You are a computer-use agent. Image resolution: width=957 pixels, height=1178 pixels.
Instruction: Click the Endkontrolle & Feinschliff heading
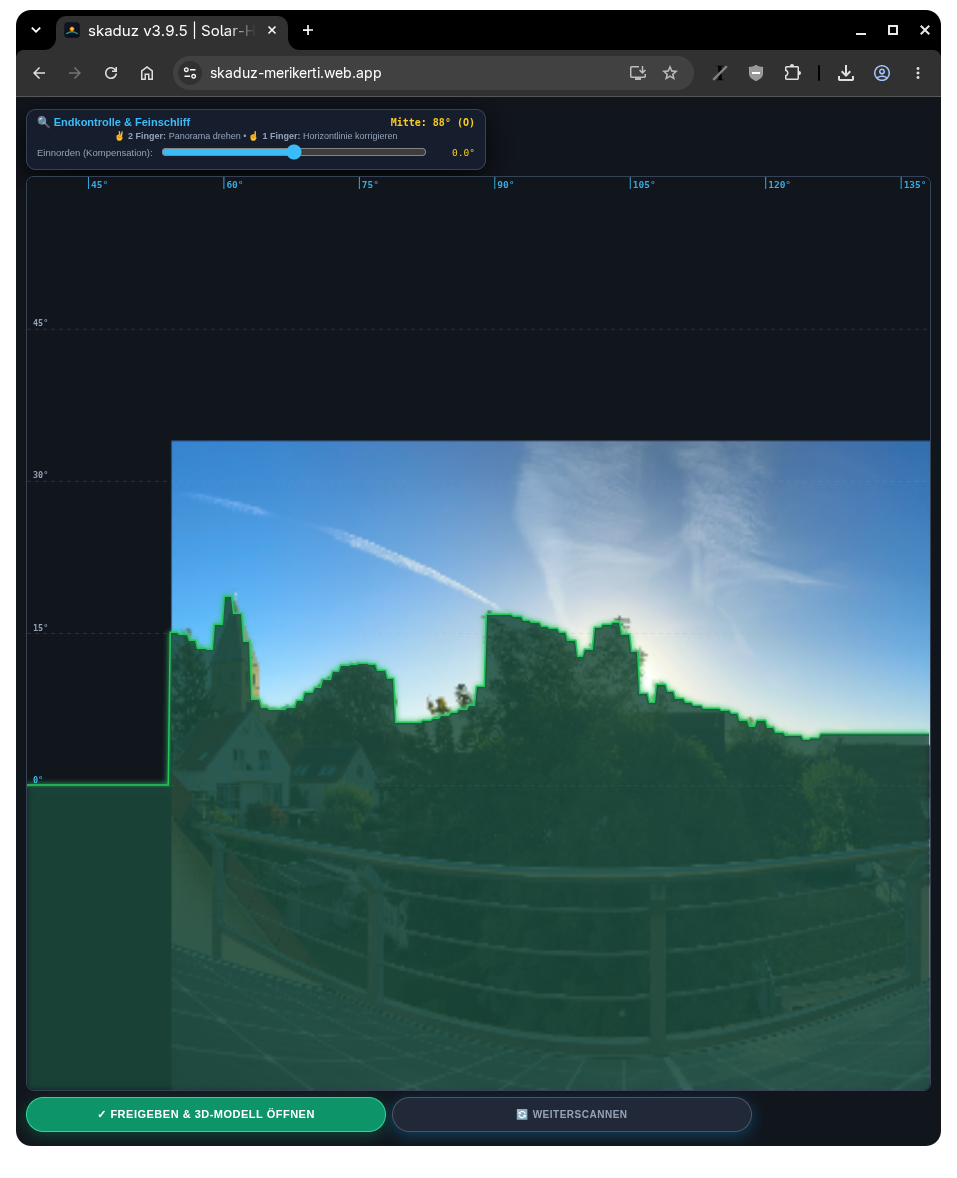122,122
